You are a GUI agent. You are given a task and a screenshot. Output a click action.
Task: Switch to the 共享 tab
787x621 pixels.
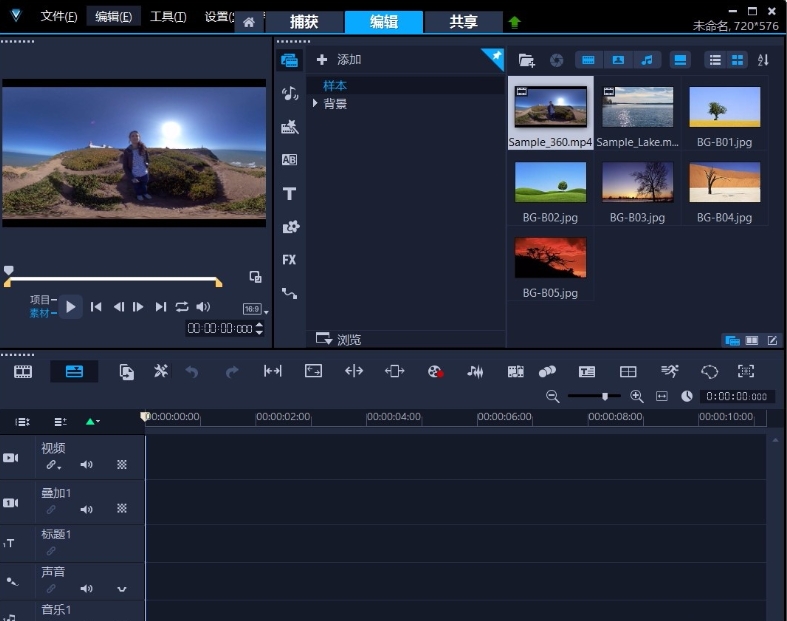(x=463, y=22)
